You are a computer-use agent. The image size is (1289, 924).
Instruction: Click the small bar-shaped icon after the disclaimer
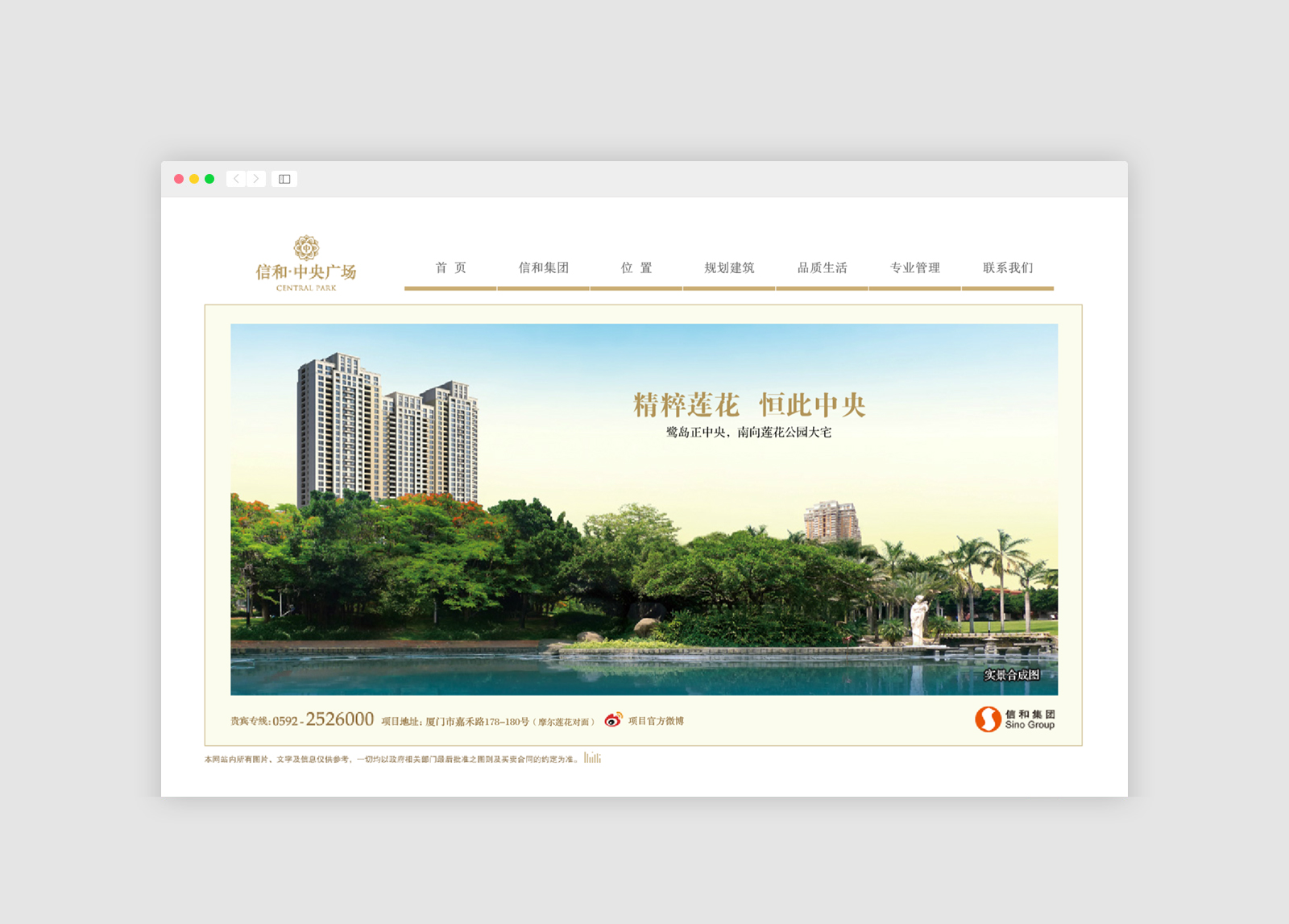click(x=592, y=758)
